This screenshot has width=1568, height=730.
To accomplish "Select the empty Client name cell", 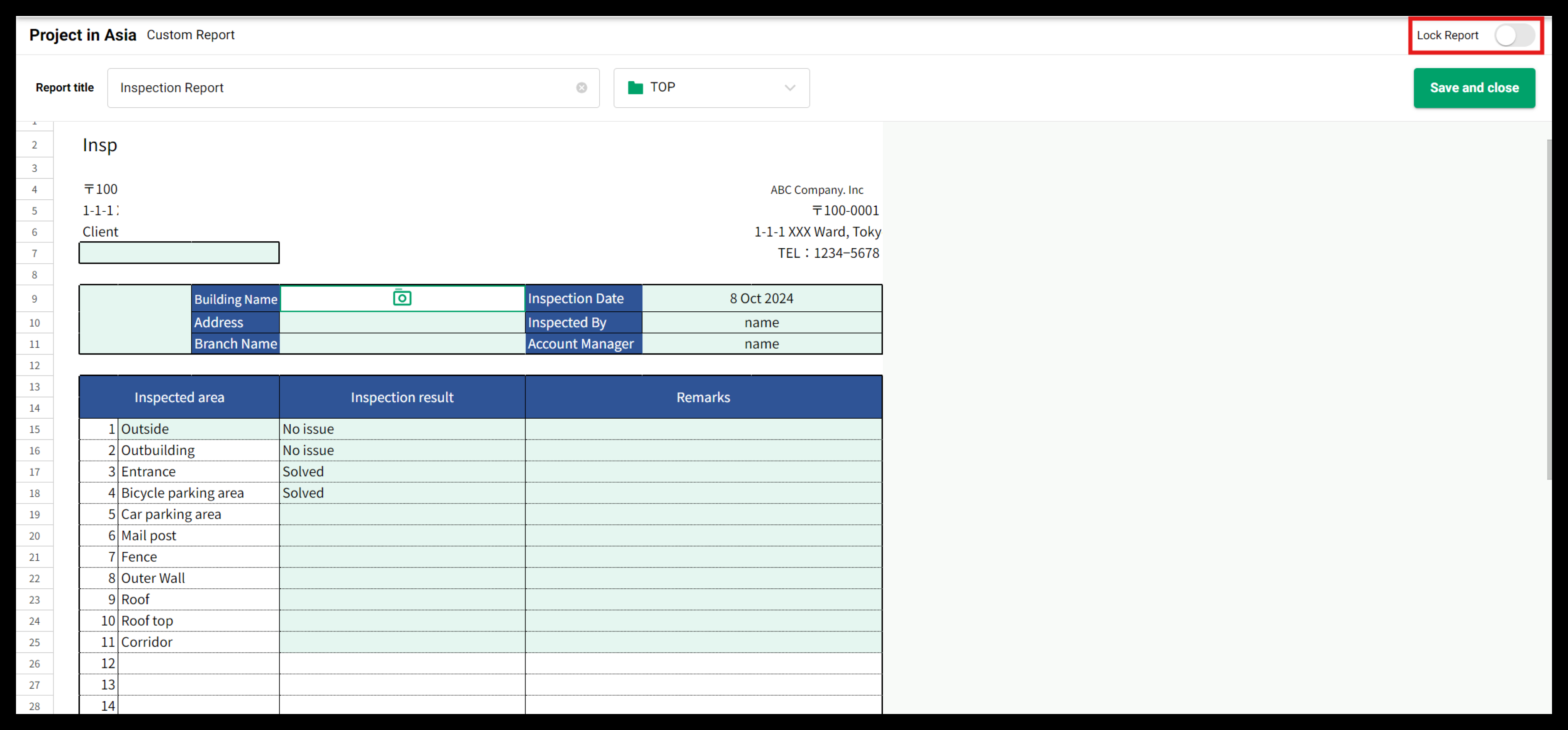I will 179,253.
